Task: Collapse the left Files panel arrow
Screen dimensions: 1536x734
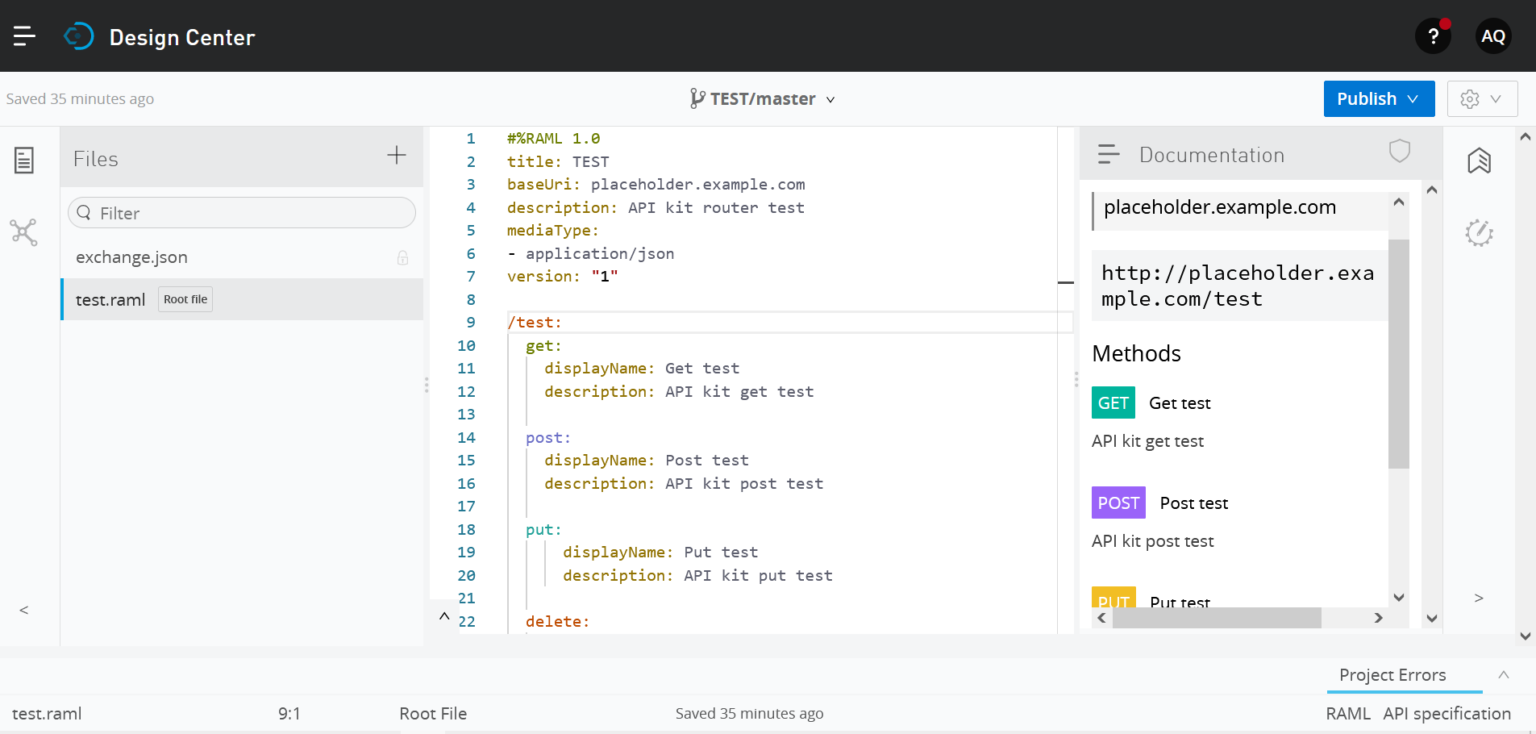Action: (24, 610)
